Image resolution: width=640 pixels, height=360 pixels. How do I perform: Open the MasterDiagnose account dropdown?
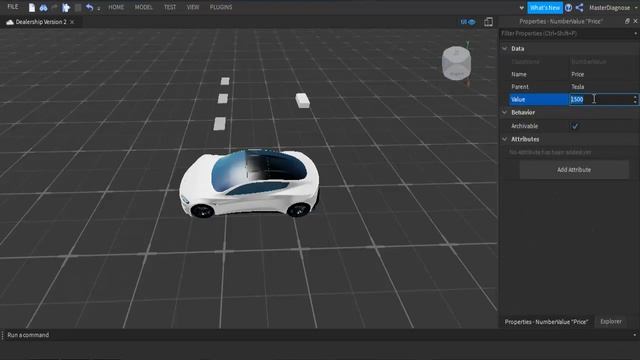[x=613, y=8]
